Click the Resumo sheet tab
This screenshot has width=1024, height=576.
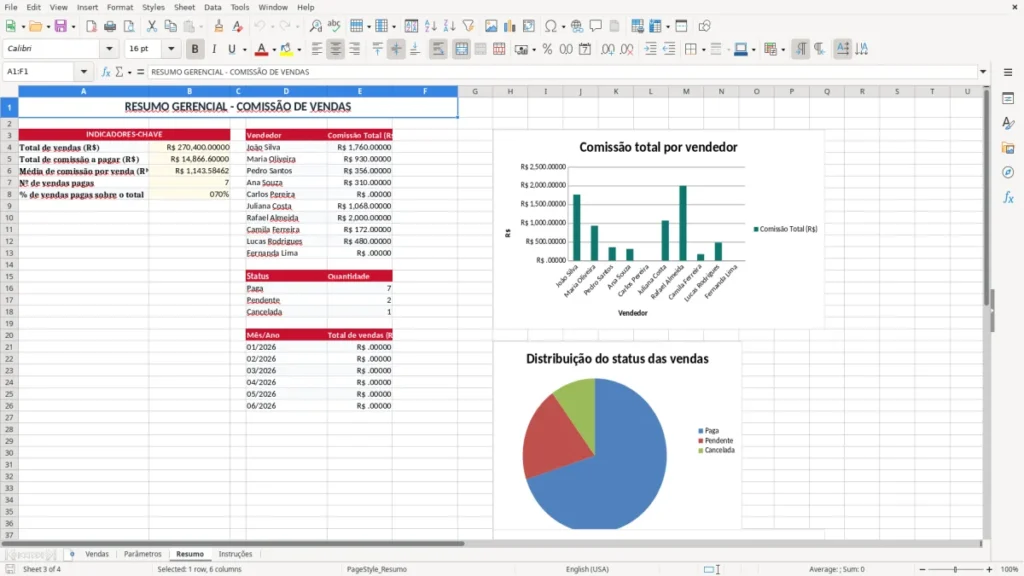(190, 554)
